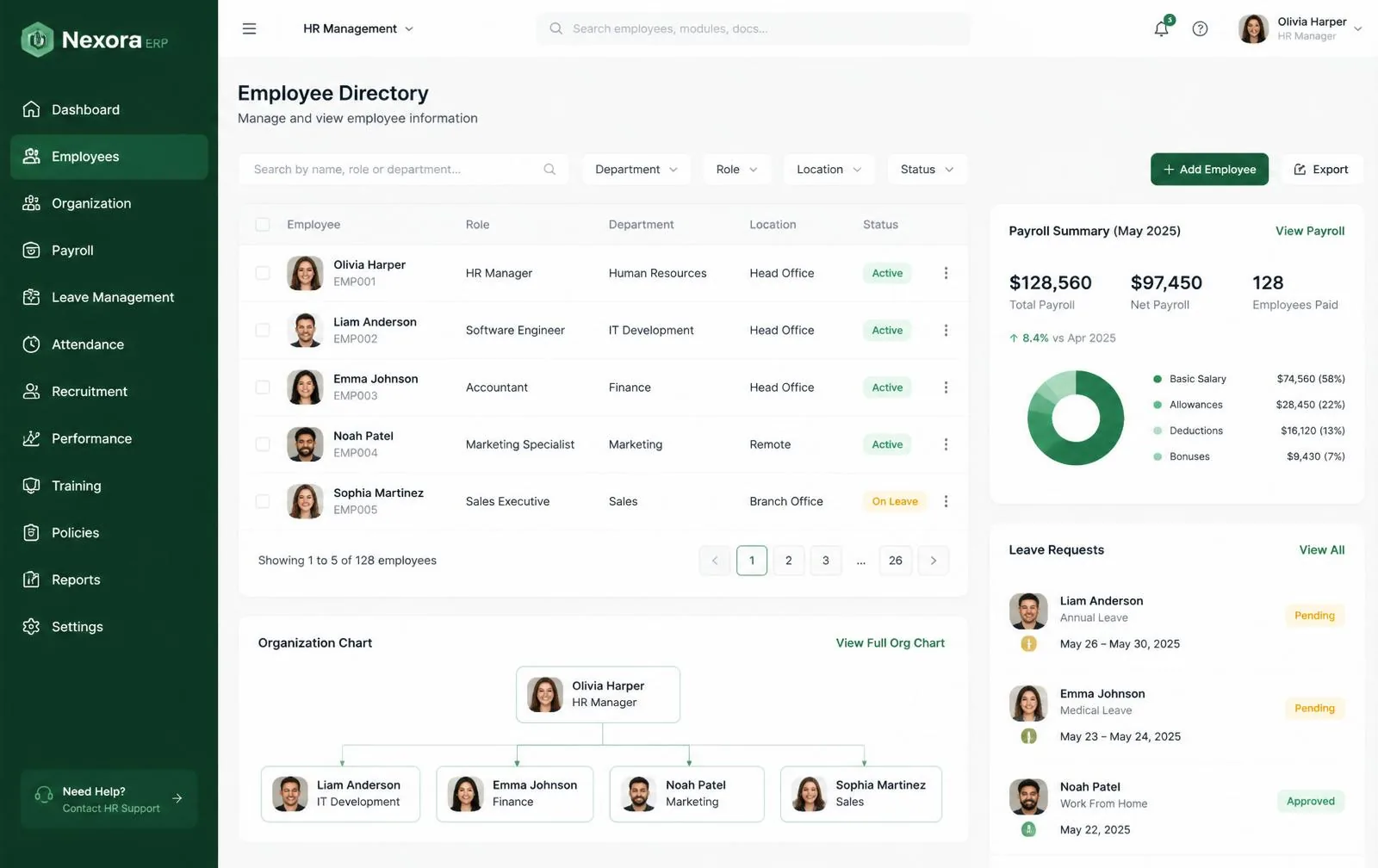
Task: Click the Settings gear icon in sidebar
Action: pyautogui.click(x=31, y=627)
